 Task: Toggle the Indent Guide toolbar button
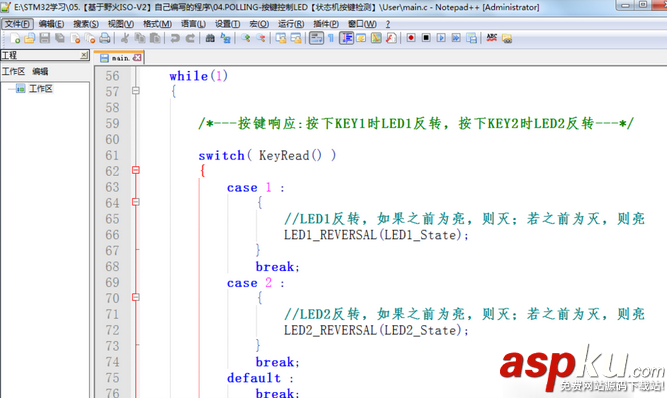tap(346, 38)
